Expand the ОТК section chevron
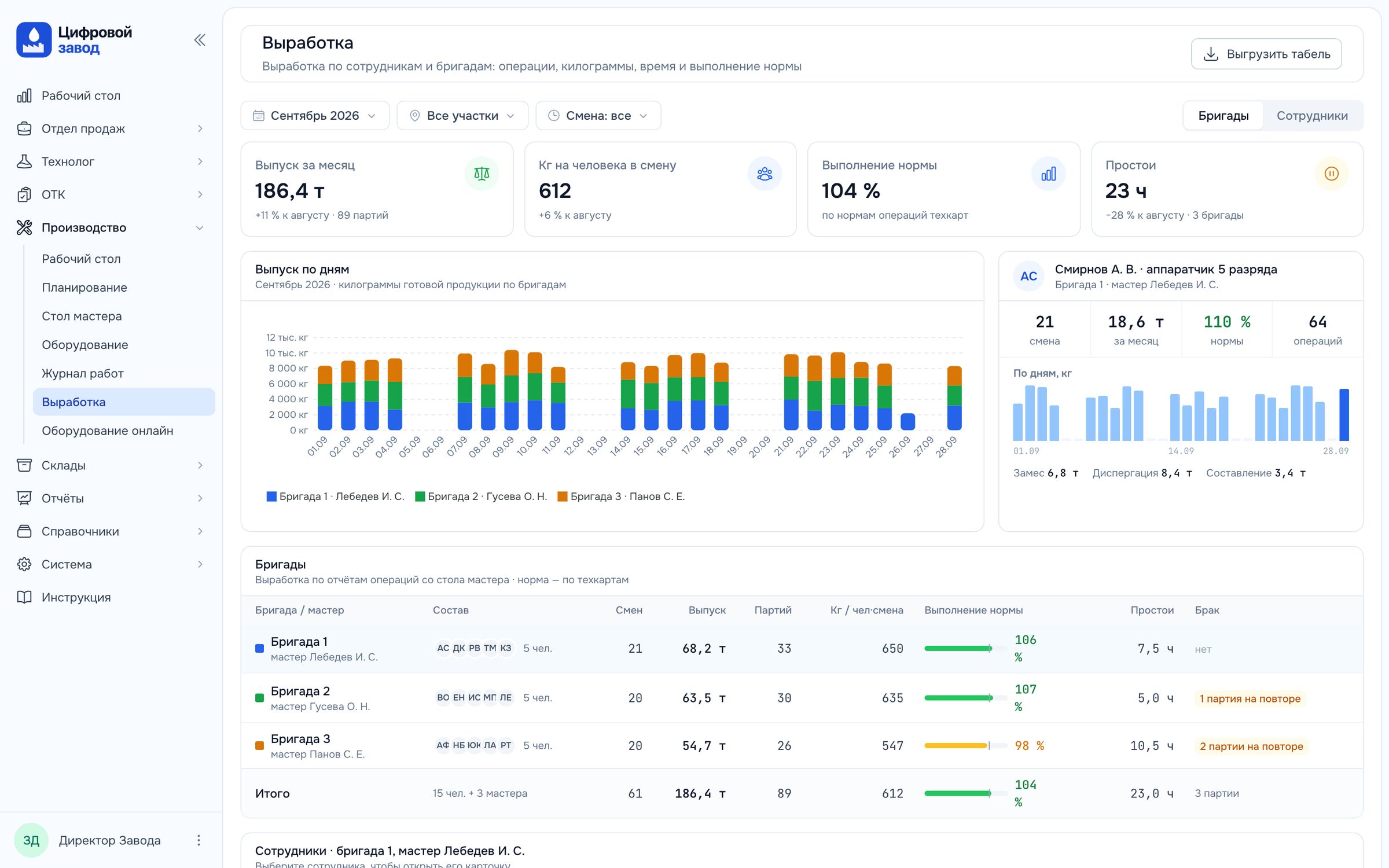This screenshot has width=1389, height=868. tap(200, 194)
